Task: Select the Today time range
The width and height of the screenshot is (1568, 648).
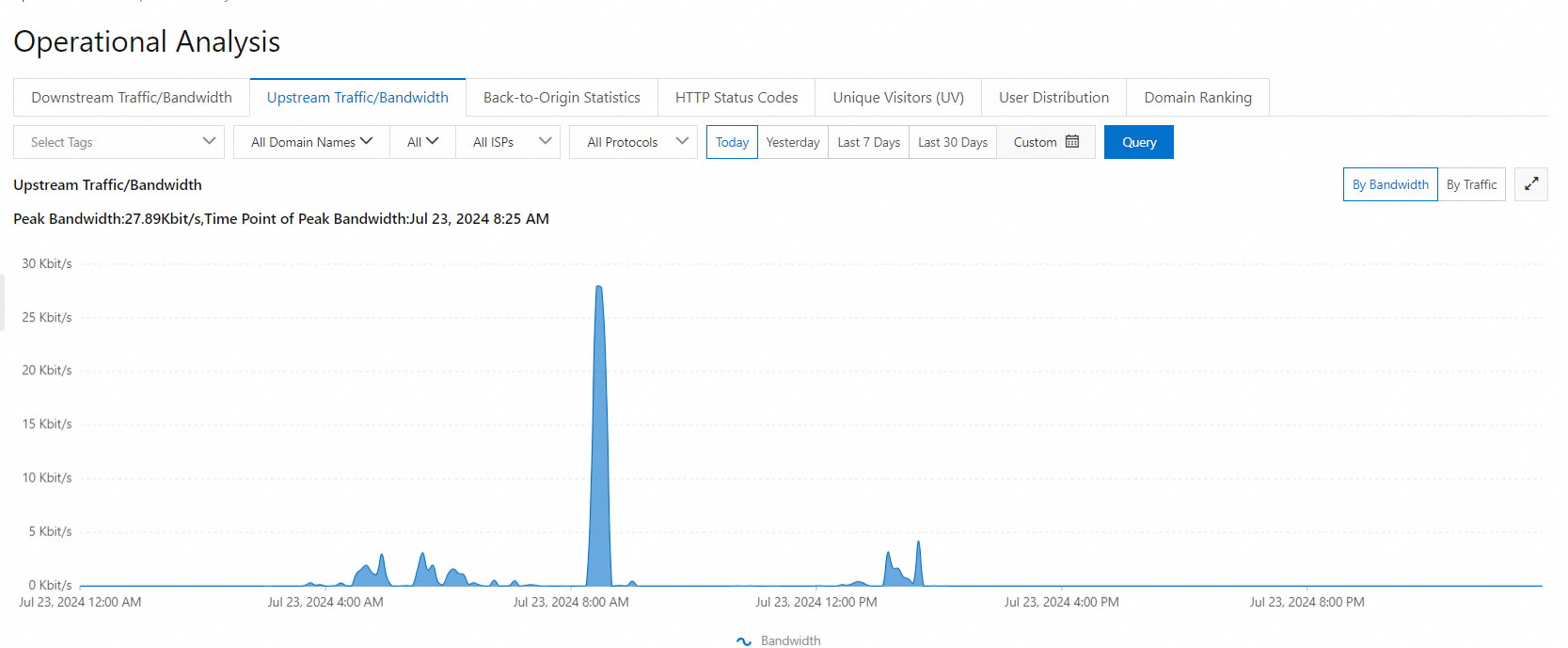Action: tap(732, 142)
